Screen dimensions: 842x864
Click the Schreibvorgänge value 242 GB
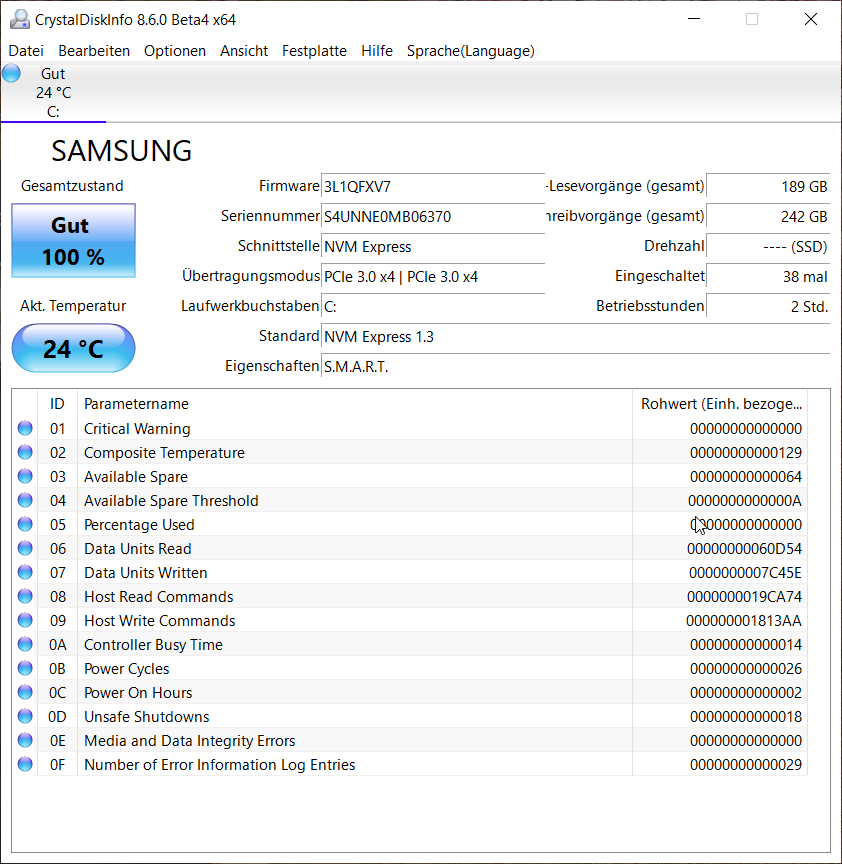(x=768, y=217)
